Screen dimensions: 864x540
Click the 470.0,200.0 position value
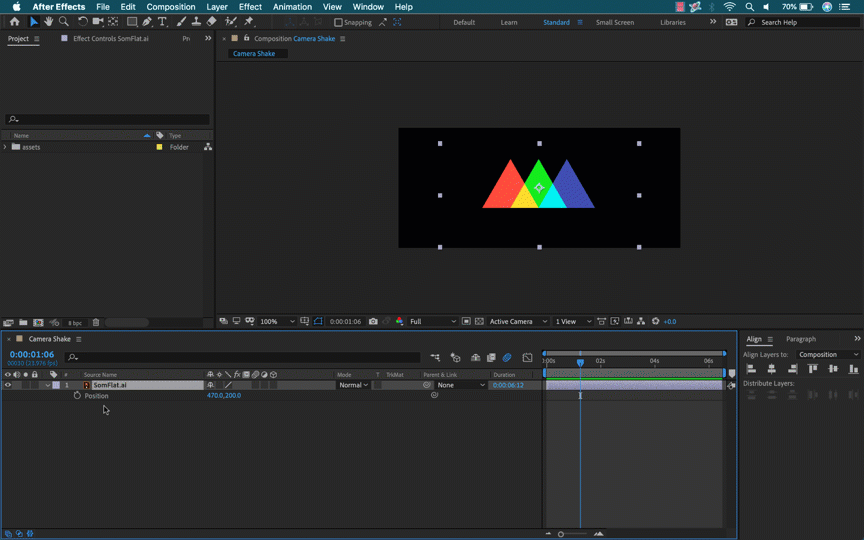[x=224, y=396]
